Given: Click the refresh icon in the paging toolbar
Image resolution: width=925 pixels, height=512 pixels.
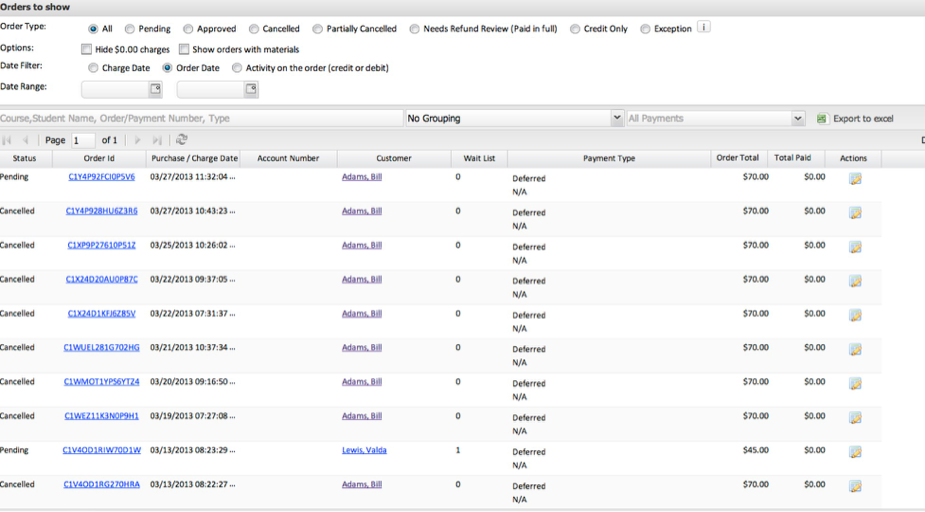Looking at the screenshot, I should (181, 140).
